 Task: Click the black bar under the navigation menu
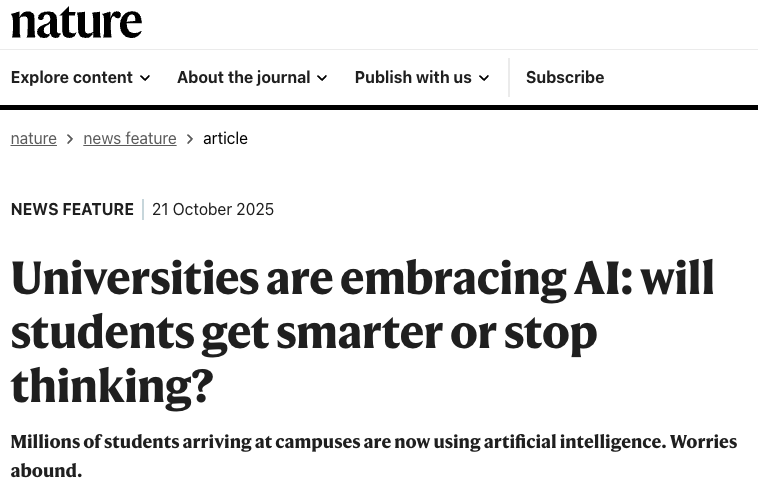(379, 107)
